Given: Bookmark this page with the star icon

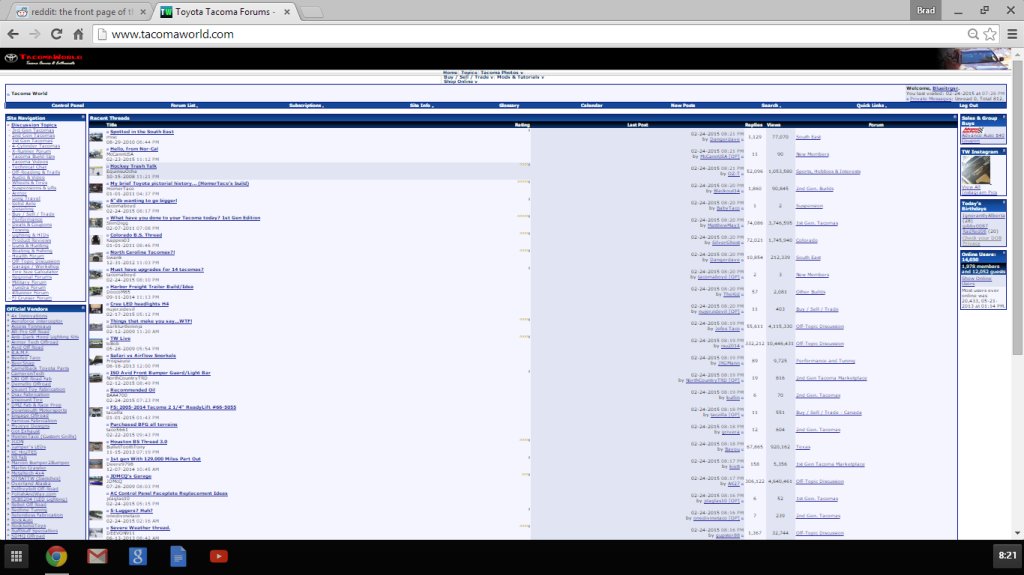Looking at the screenshot, I should (990, 34).
